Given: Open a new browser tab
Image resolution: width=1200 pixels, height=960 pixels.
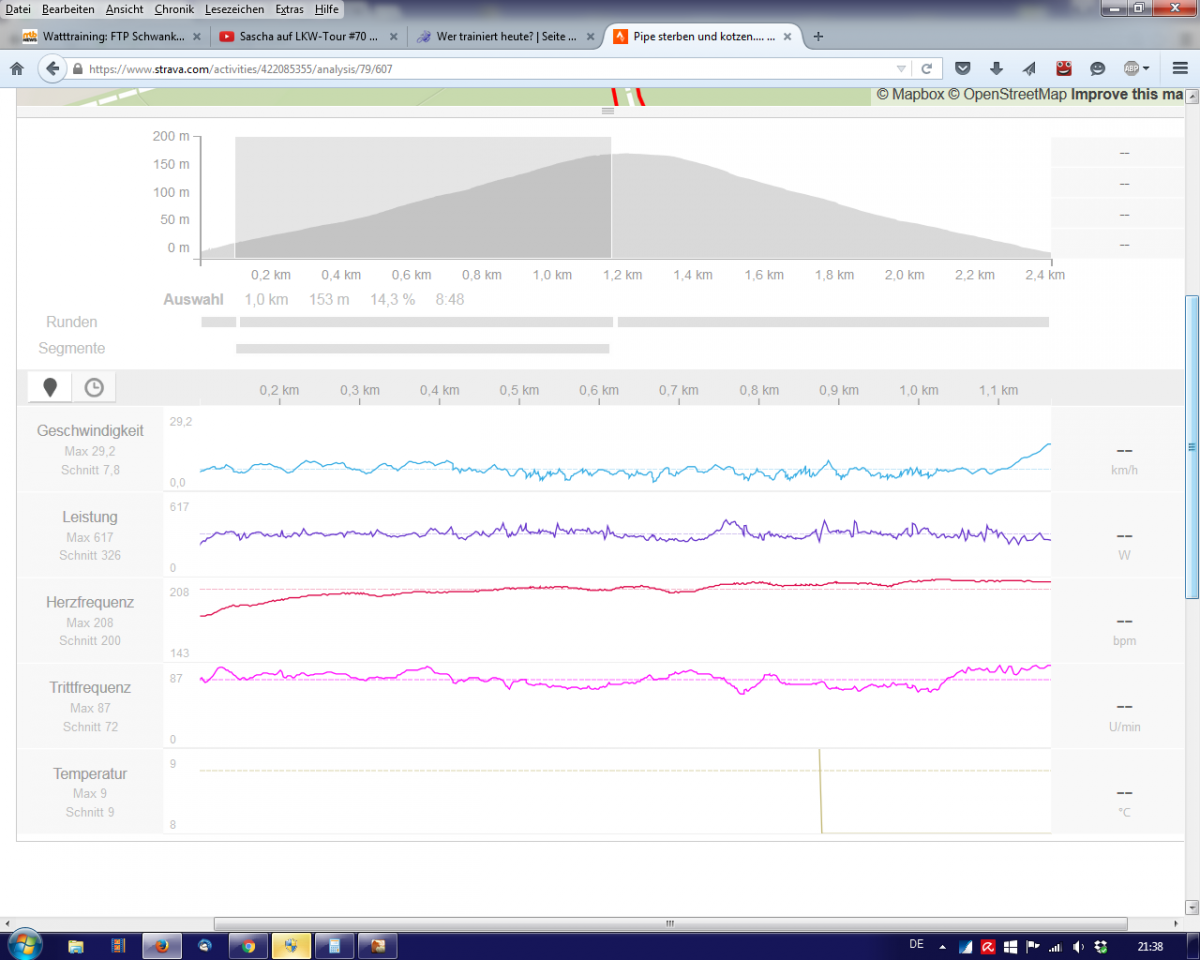Looking at the screenshot, I should pyautogui.click(x=818, y=37).
